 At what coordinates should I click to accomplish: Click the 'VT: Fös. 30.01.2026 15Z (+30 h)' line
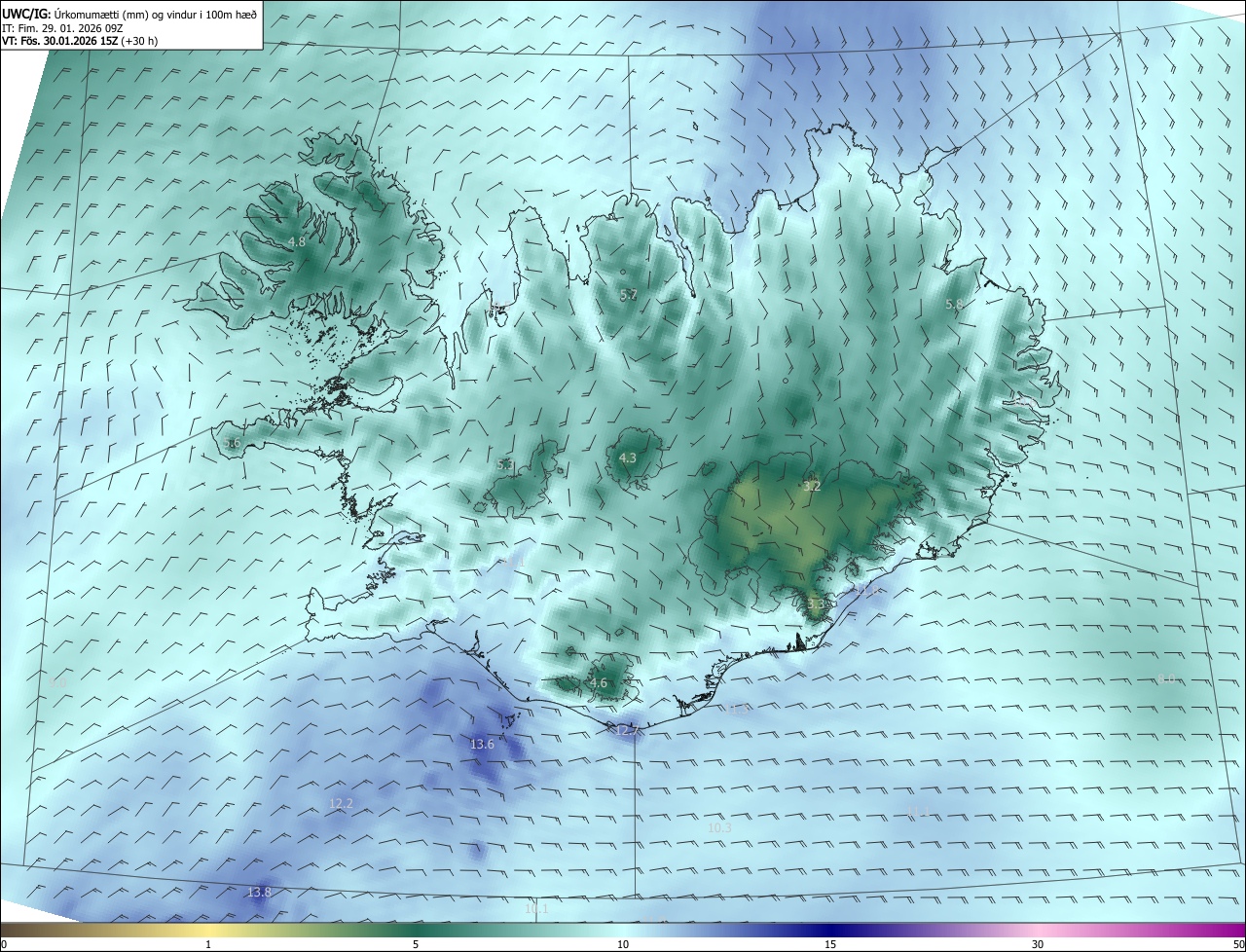(78, 41)
